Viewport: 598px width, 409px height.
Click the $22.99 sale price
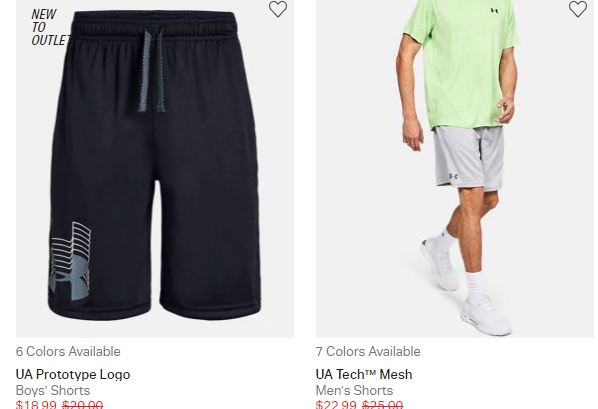[x=336, y=404]
